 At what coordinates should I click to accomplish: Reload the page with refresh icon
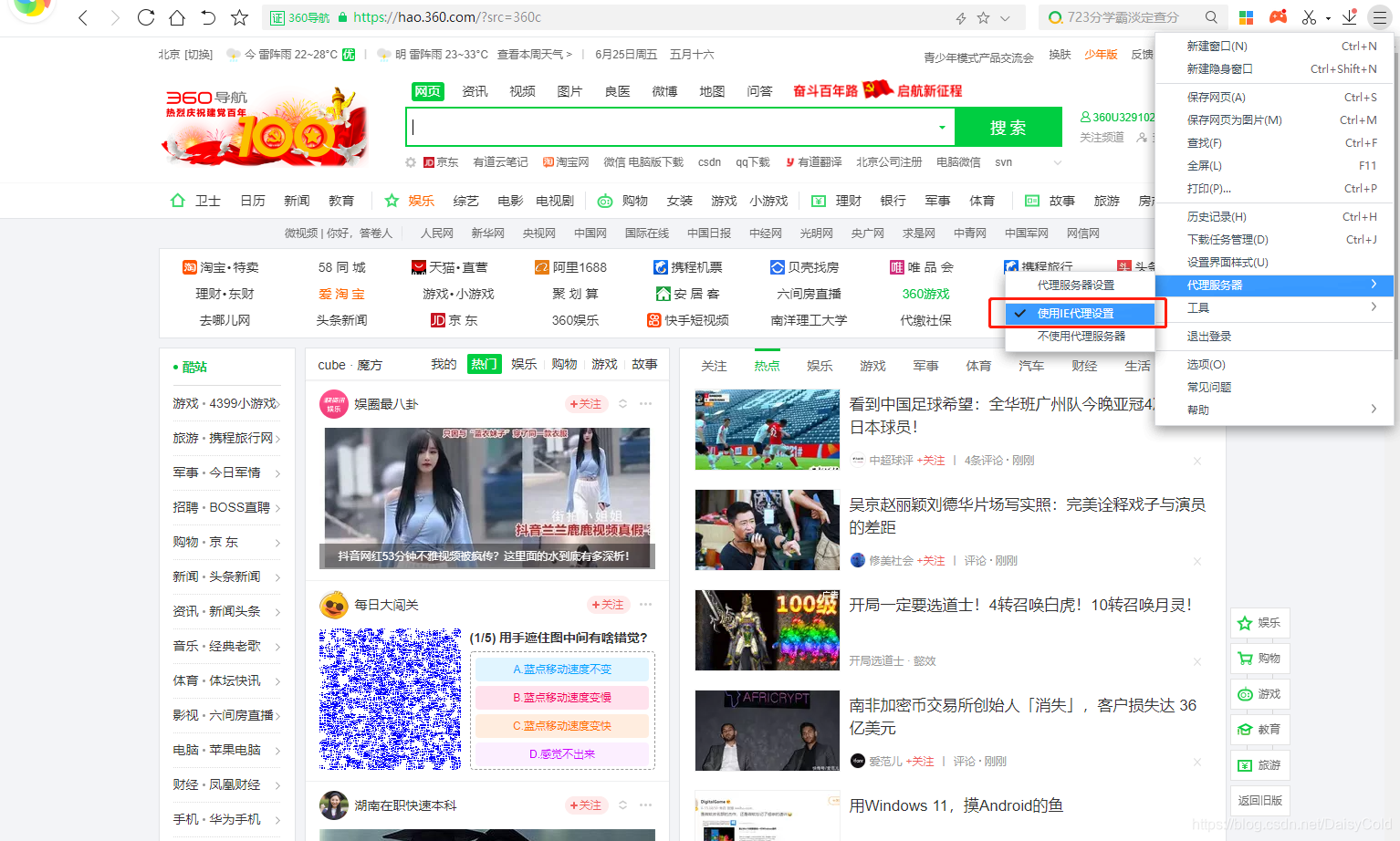pos(146,17)
